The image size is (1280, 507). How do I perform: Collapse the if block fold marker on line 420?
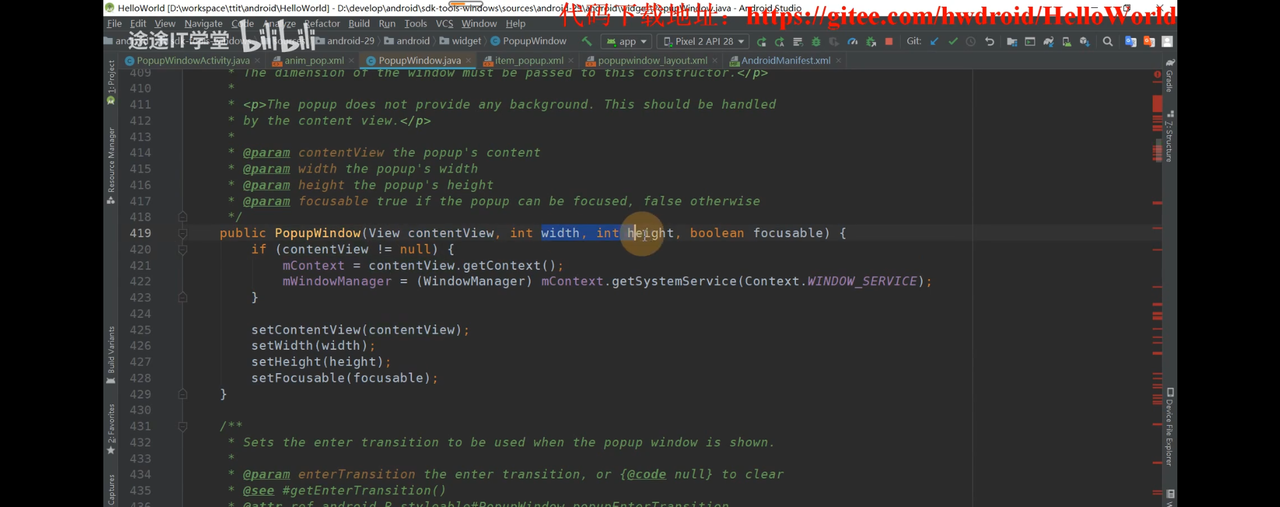183,249
